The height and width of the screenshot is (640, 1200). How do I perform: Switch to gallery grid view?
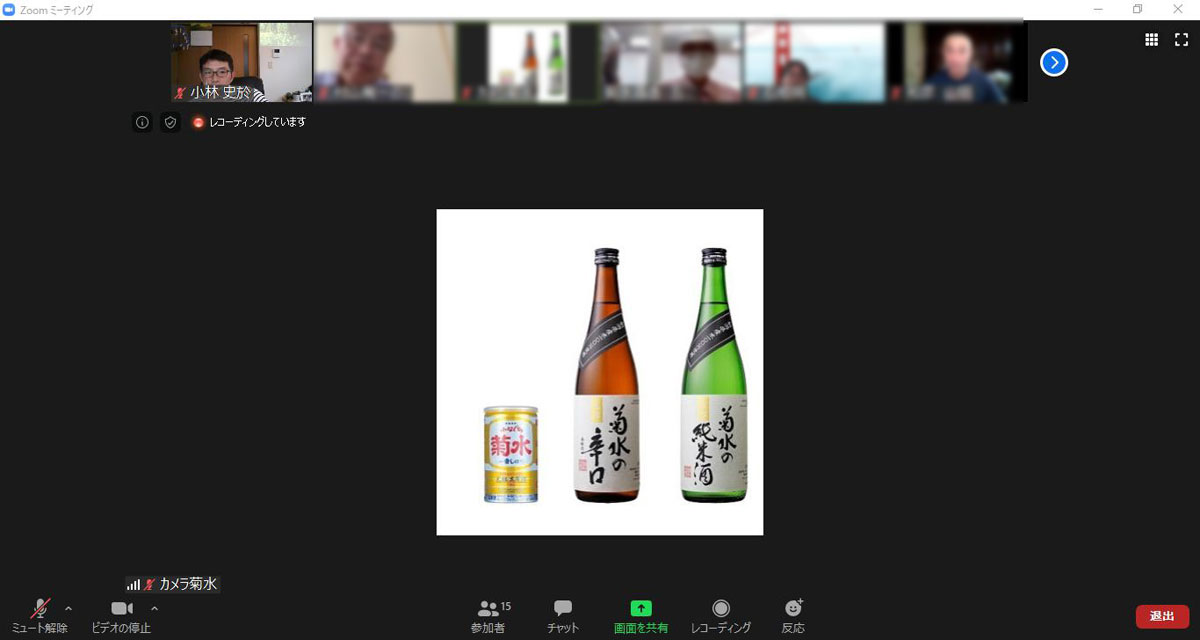point(1152,39)
